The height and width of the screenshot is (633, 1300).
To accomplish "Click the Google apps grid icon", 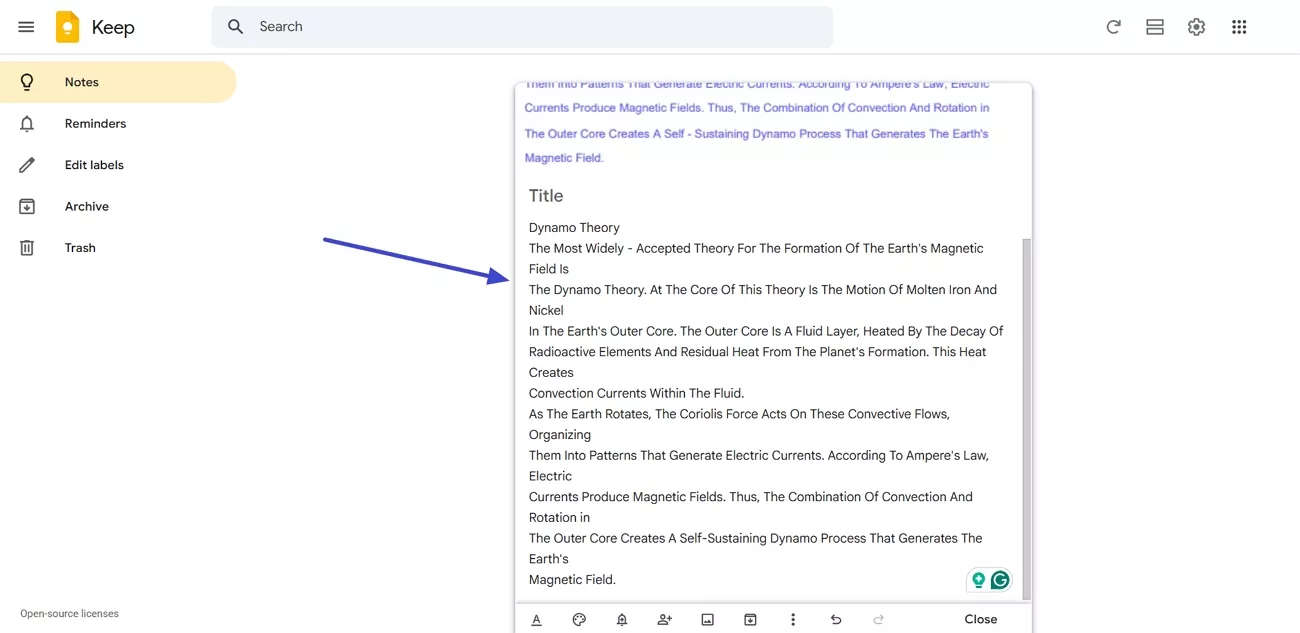I will 1239,27.
